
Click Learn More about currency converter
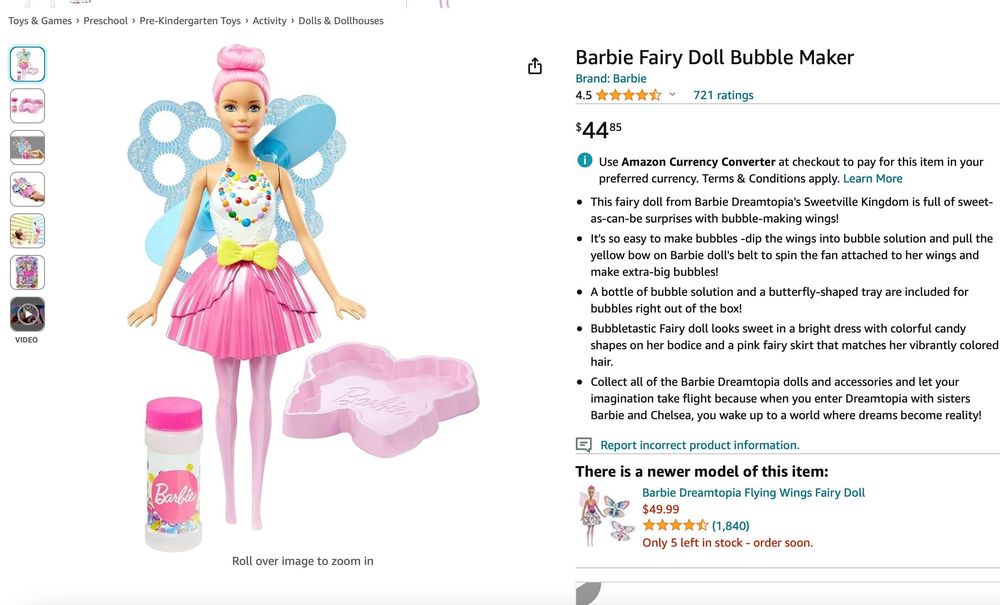click(x=872, y=179)
